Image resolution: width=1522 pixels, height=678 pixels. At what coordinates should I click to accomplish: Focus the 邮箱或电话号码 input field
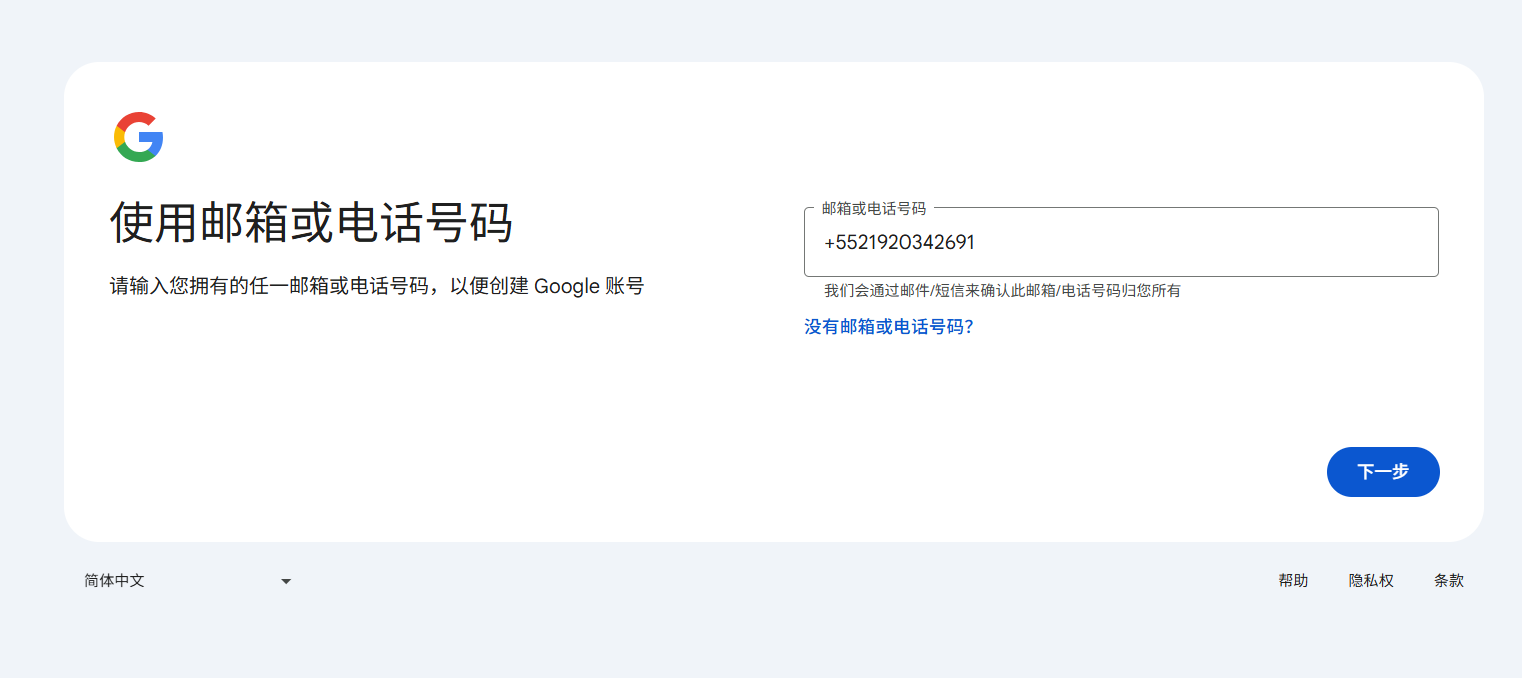pos(1121,242)
